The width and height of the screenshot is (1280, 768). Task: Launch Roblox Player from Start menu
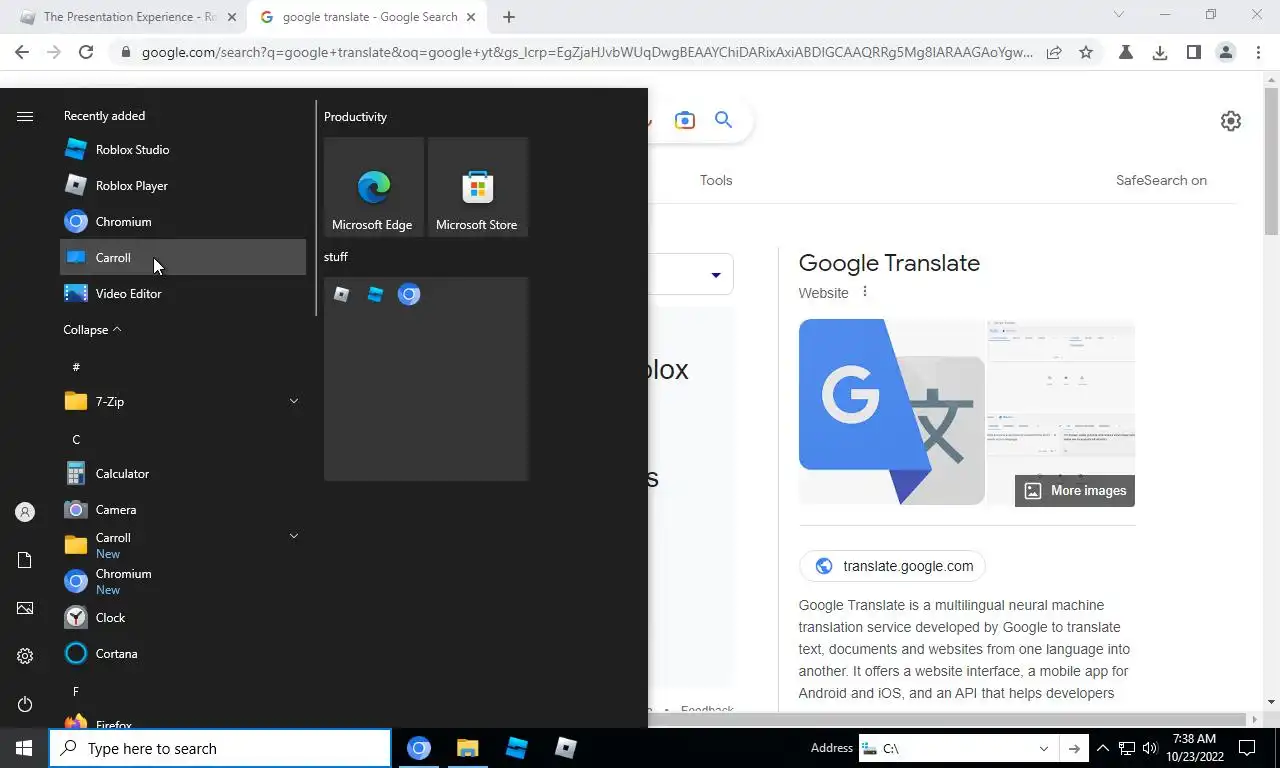click(183, 186)
